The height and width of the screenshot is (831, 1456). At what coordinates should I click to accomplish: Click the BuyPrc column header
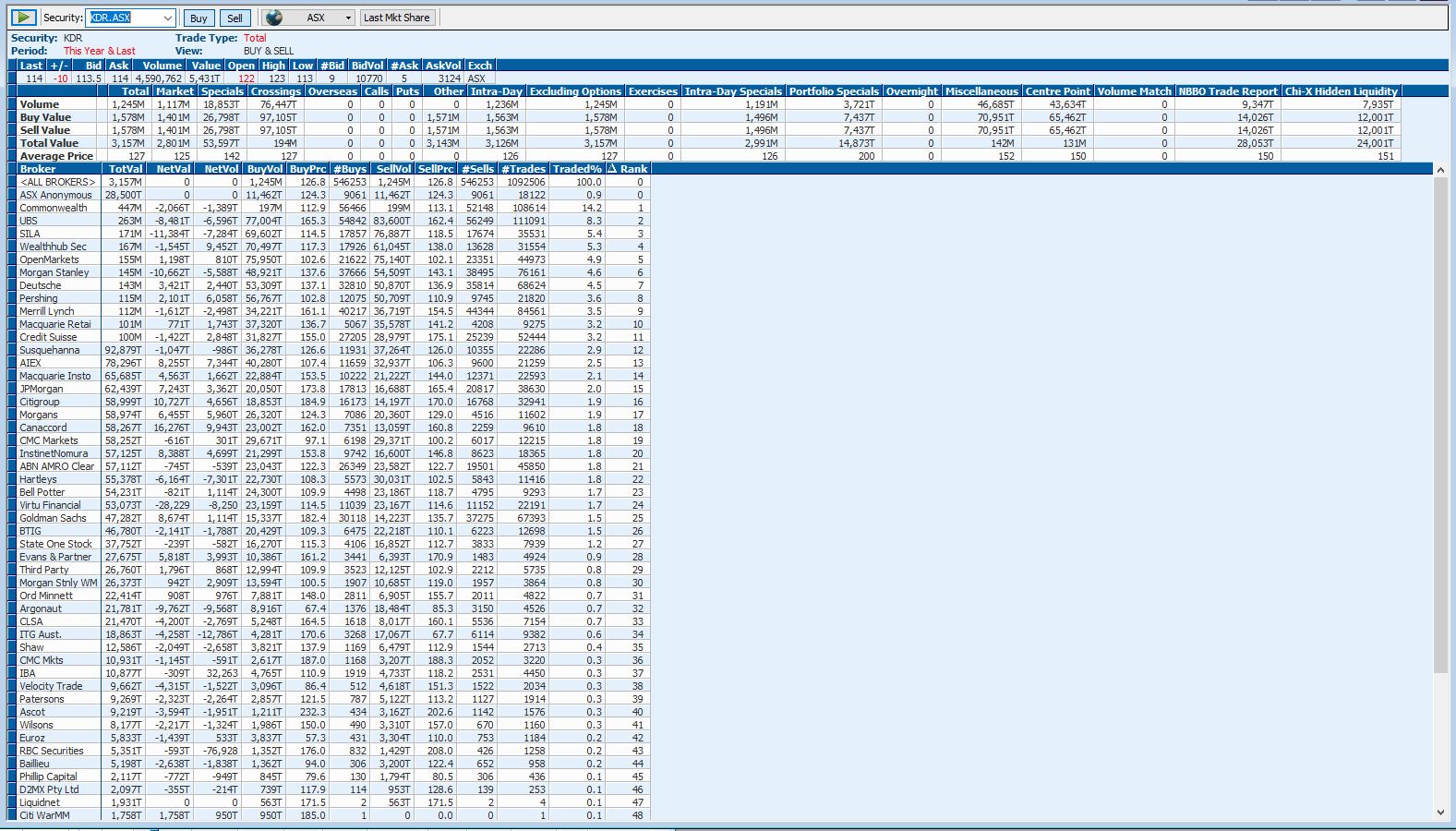[308, 169]
